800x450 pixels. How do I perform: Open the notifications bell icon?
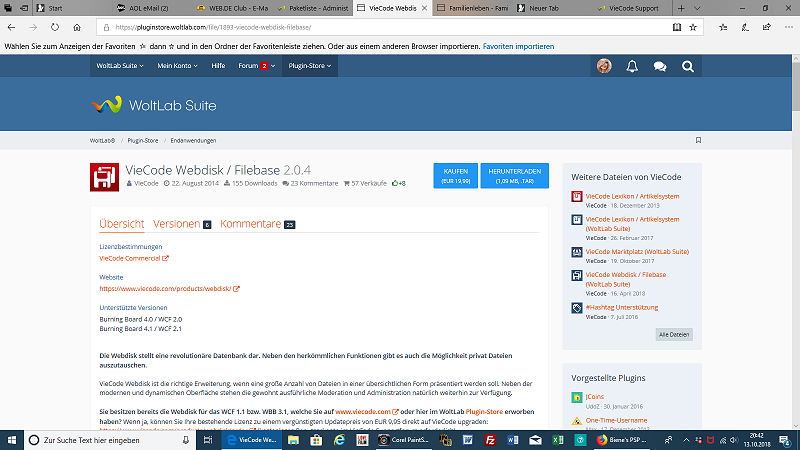click(632, 66)
